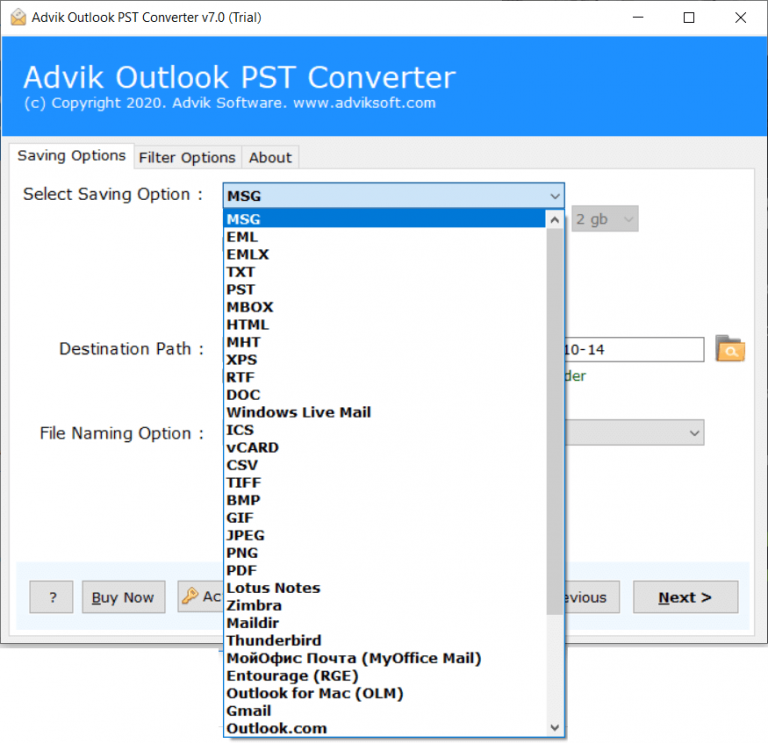Select PDF as the saving format

(385, 571)
